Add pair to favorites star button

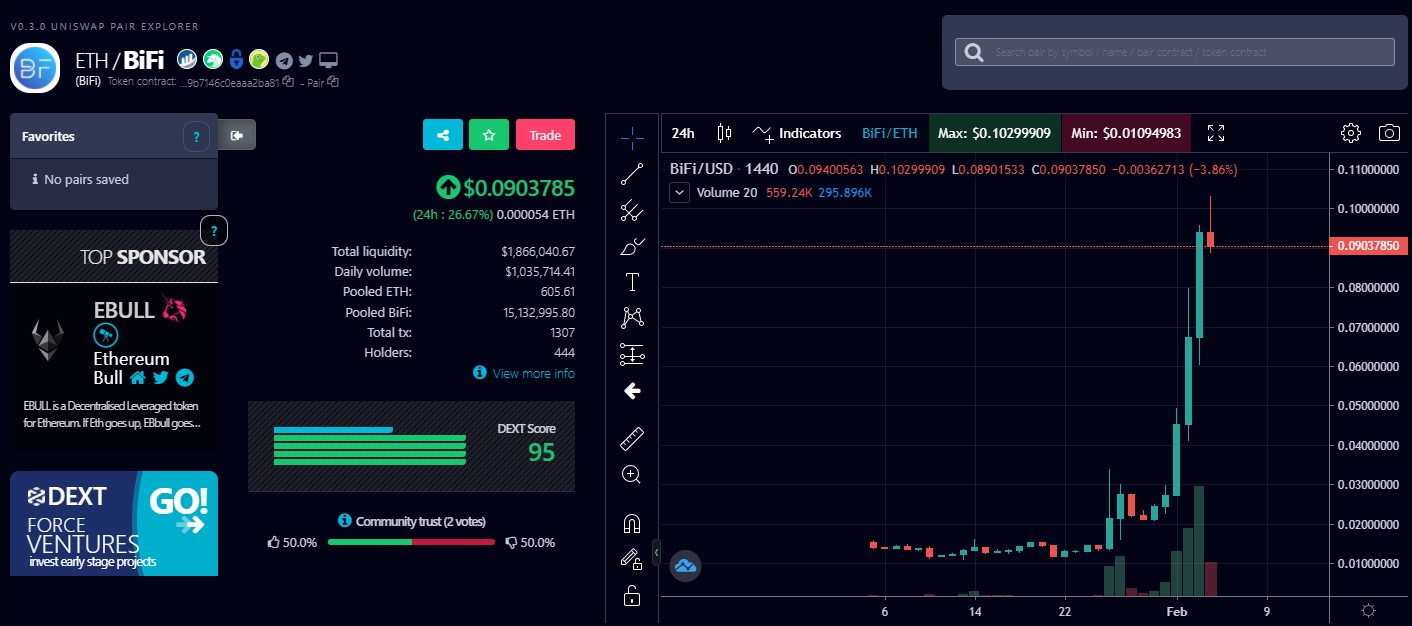[x=489, y=135]
